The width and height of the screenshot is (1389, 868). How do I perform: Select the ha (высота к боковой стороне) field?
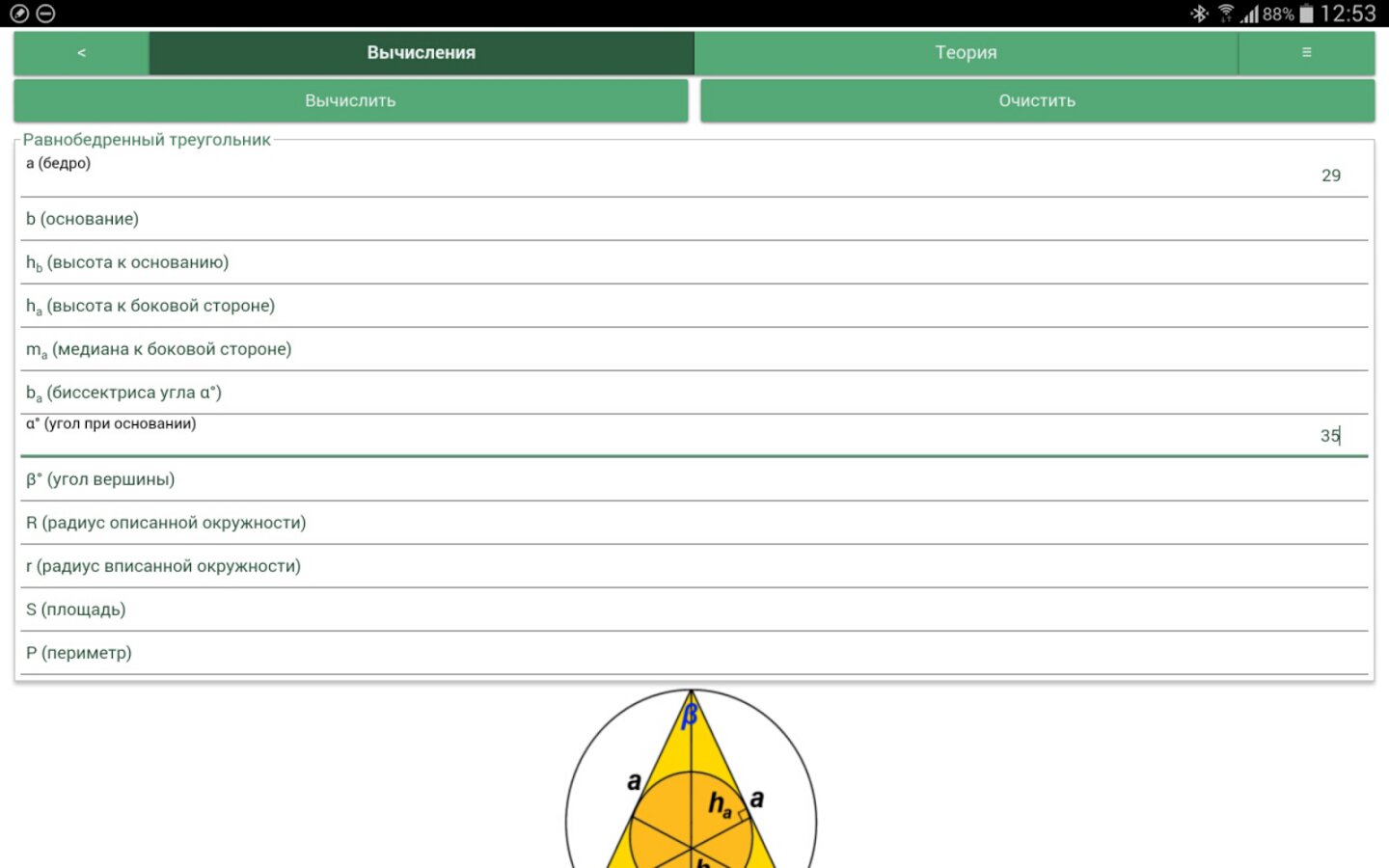click(x=694, y=307)
